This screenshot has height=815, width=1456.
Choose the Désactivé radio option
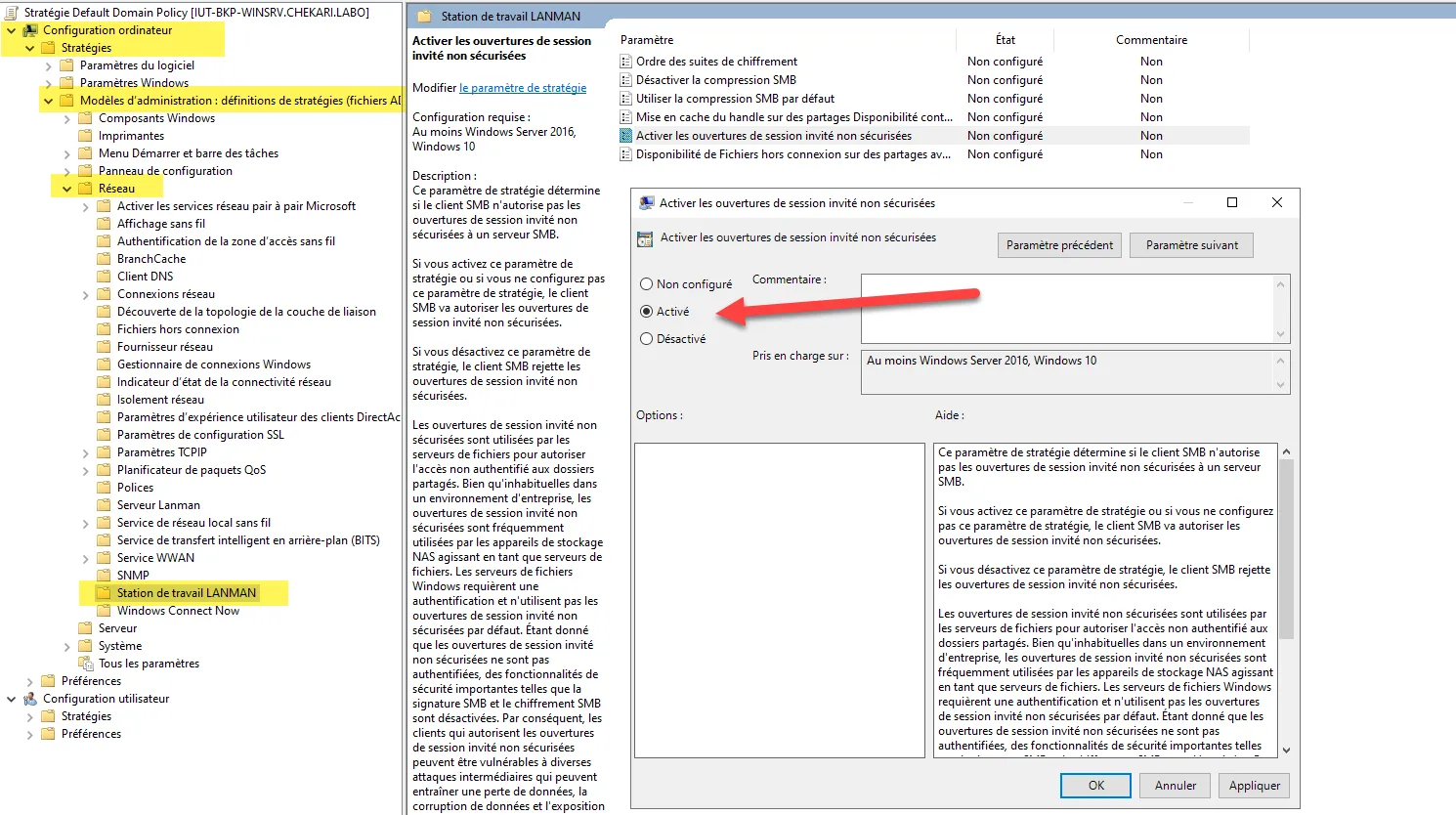[646, 339]
